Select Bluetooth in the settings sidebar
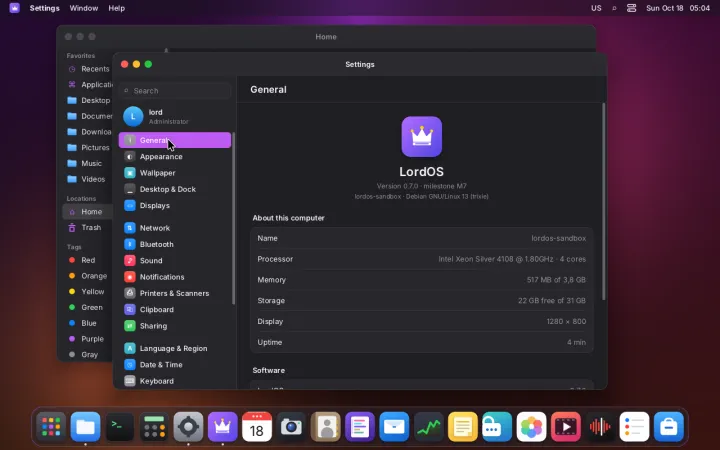The width and height of the screenshot is (720, 450). (x=174, y=244)
